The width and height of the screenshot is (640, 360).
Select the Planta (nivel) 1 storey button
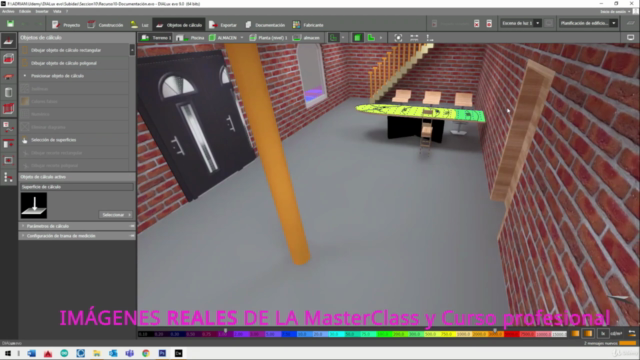point(269,38)
